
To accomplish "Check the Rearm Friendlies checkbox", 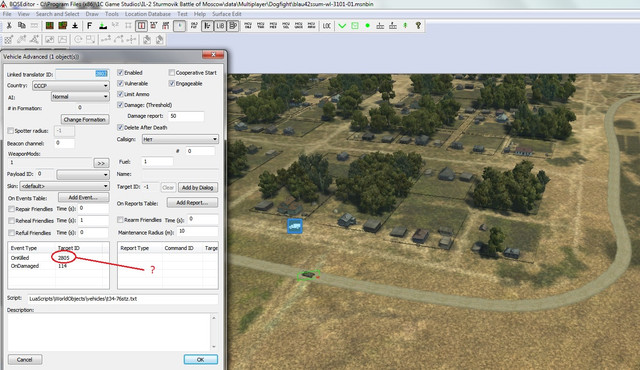I will point(120,219).
